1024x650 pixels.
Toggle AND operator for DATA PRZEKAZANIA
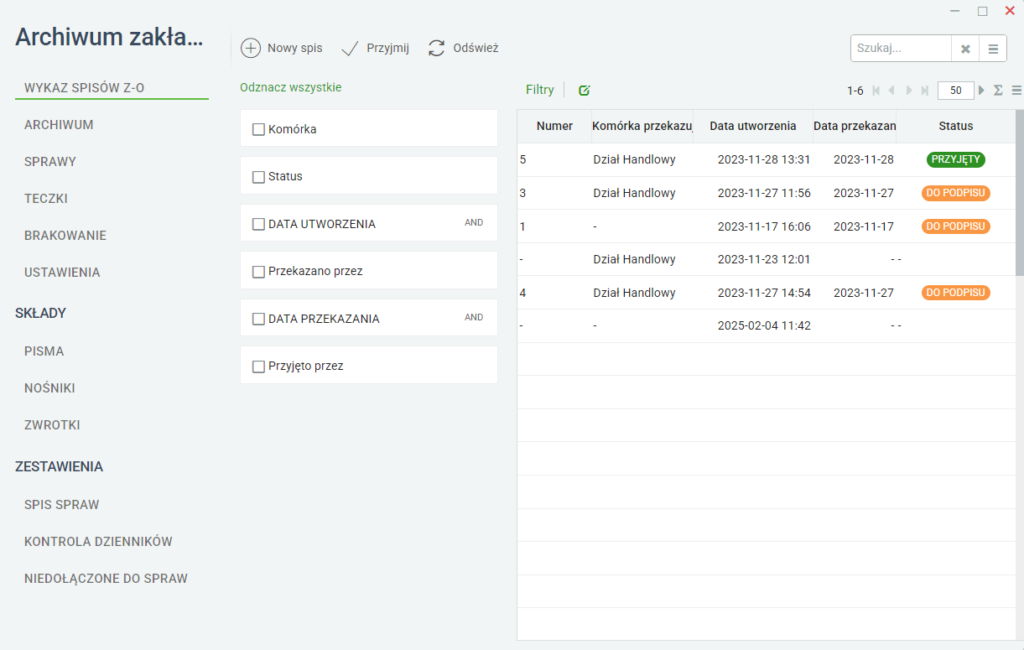click(473, 317)
